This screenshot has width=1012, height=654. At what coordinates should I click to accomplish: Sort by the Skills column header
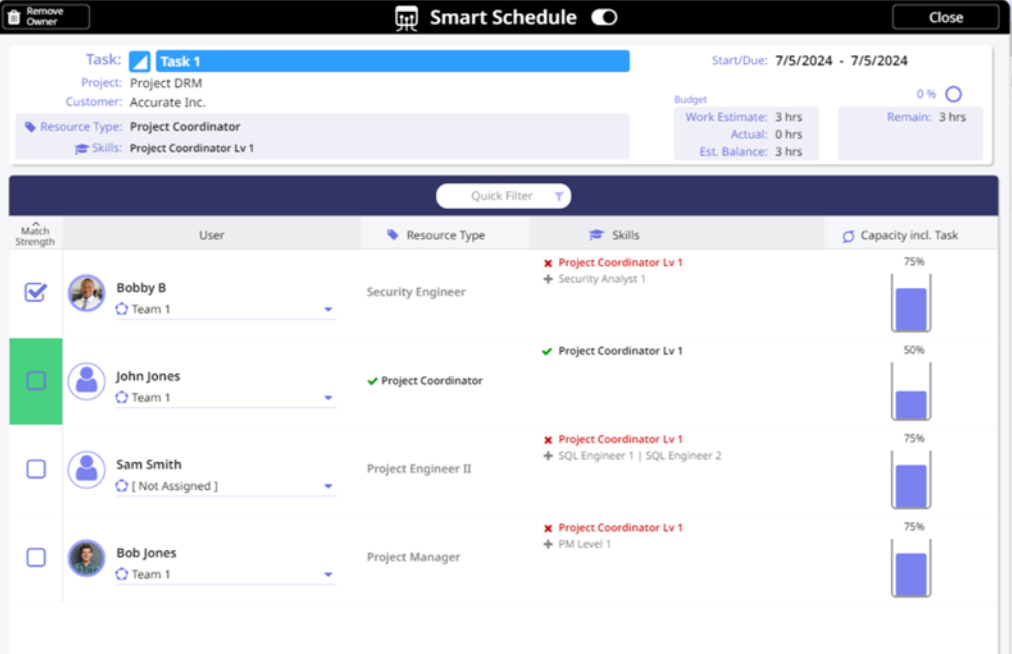click(625, 236)
